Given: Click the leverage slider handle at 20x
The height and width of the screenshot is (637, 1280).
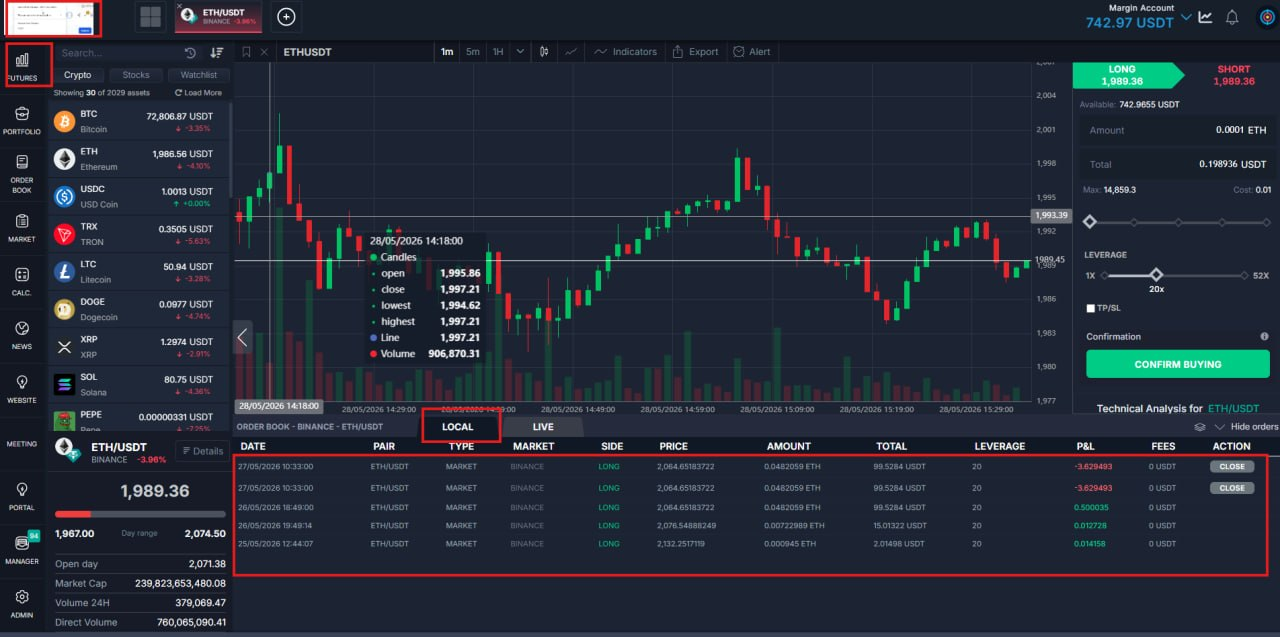Looking at the screenshot, I should pyautogui.click(x=1156, y=274).
